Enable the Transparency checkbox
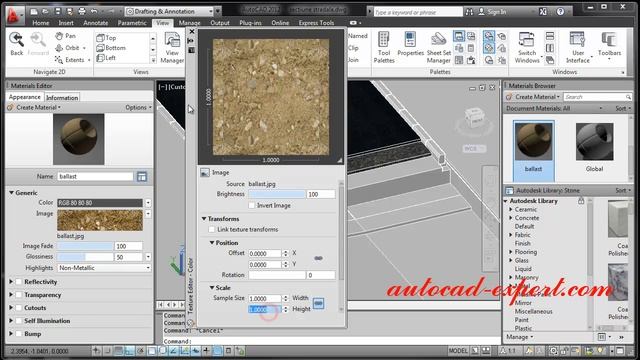 click(19, 295)
